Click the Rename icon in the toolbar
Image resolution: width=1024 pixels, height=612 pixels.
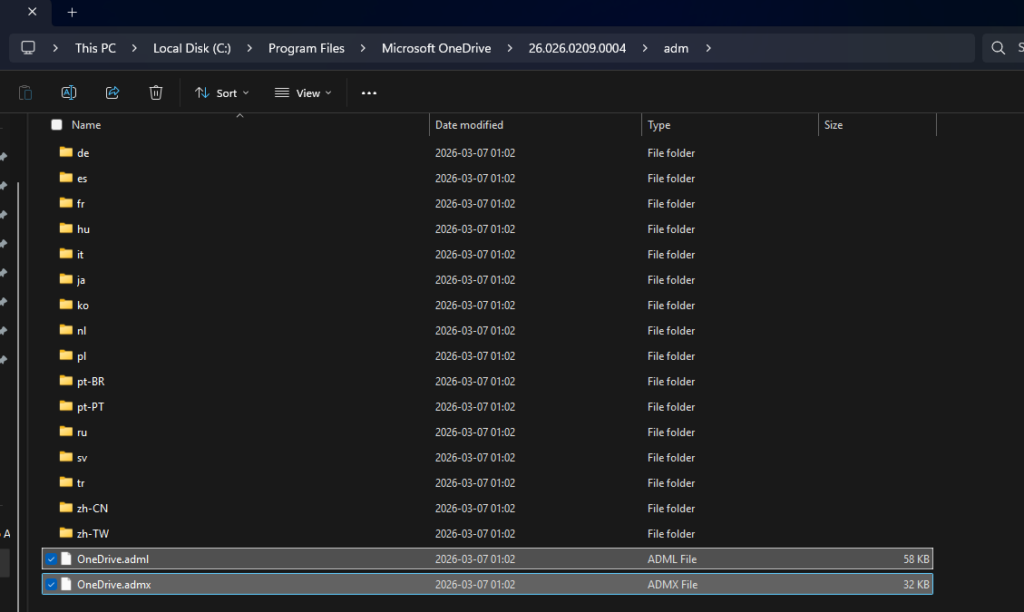[69, 93]
